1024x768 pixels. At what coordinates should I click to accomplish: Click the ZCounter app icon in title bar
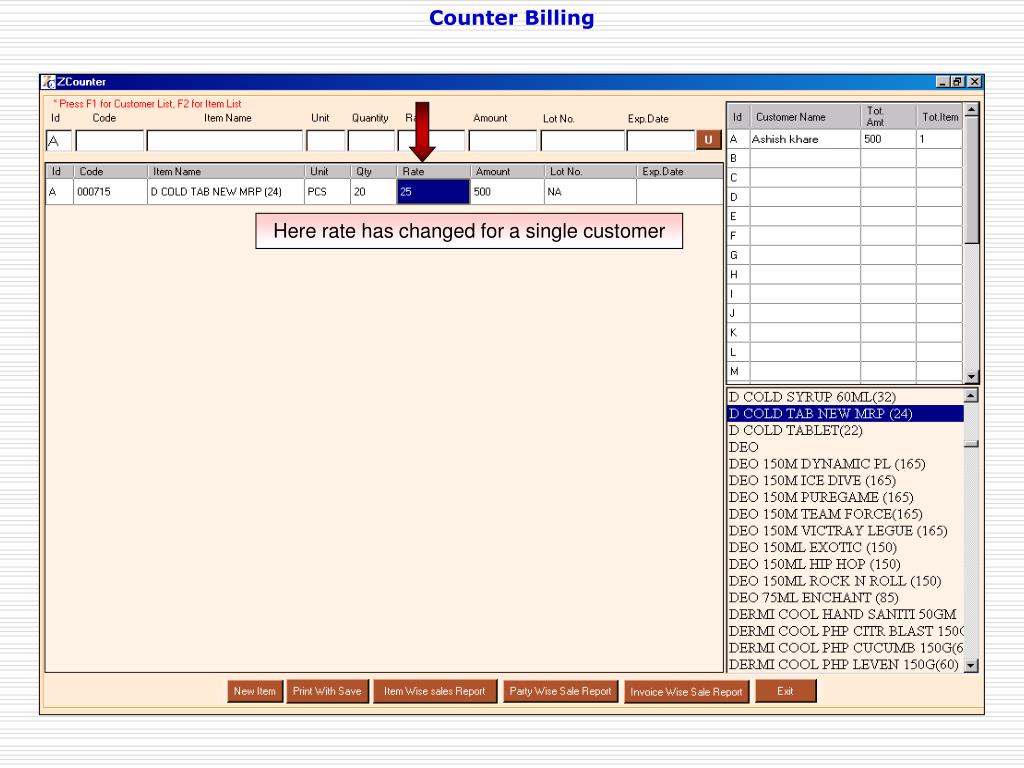48,82
